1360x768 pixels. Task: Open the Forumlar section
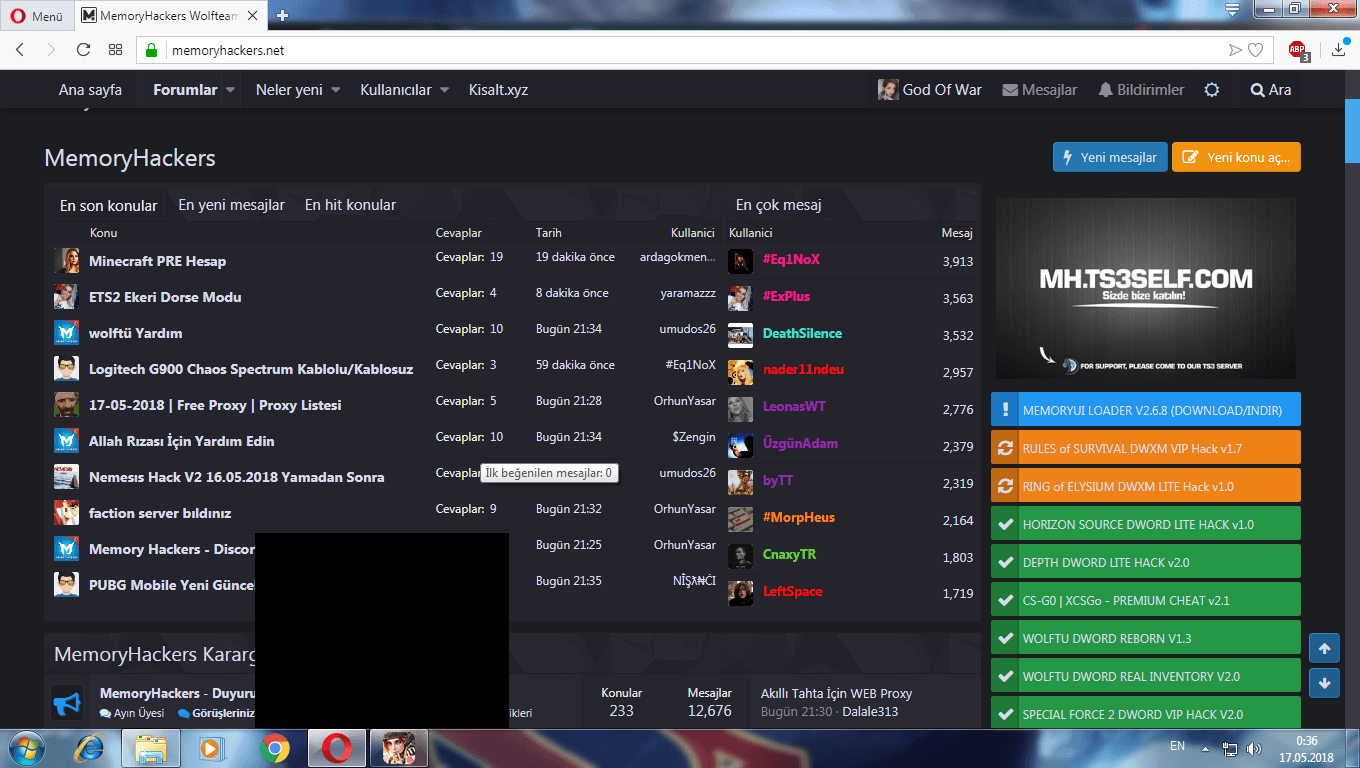(x=185, y=90)
